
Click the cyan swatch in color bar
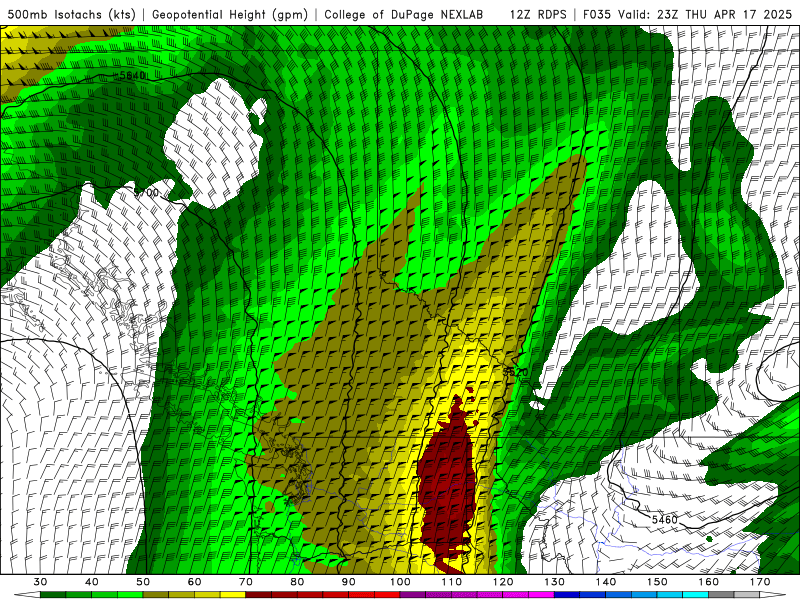[696, 595]
